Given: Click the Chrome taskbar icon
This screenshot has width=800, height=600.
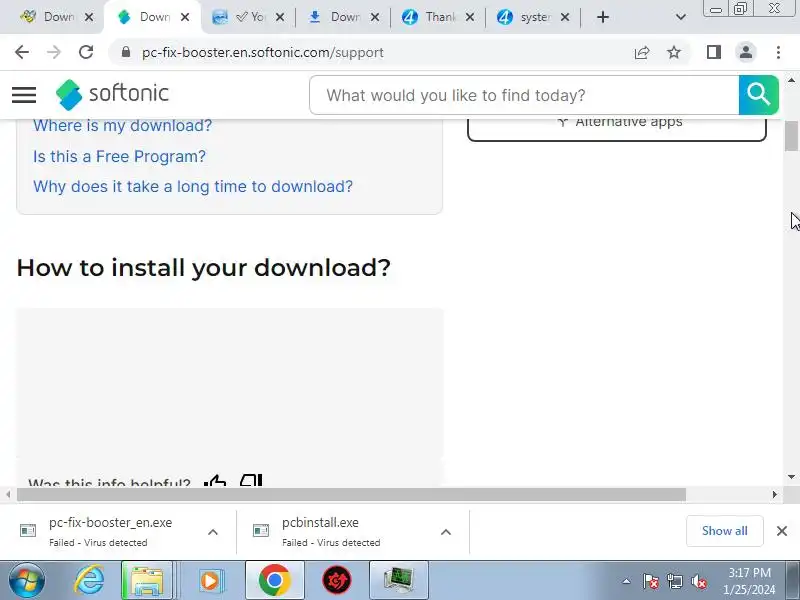Looking at the screenshot, I should click(x=274, y=581).
